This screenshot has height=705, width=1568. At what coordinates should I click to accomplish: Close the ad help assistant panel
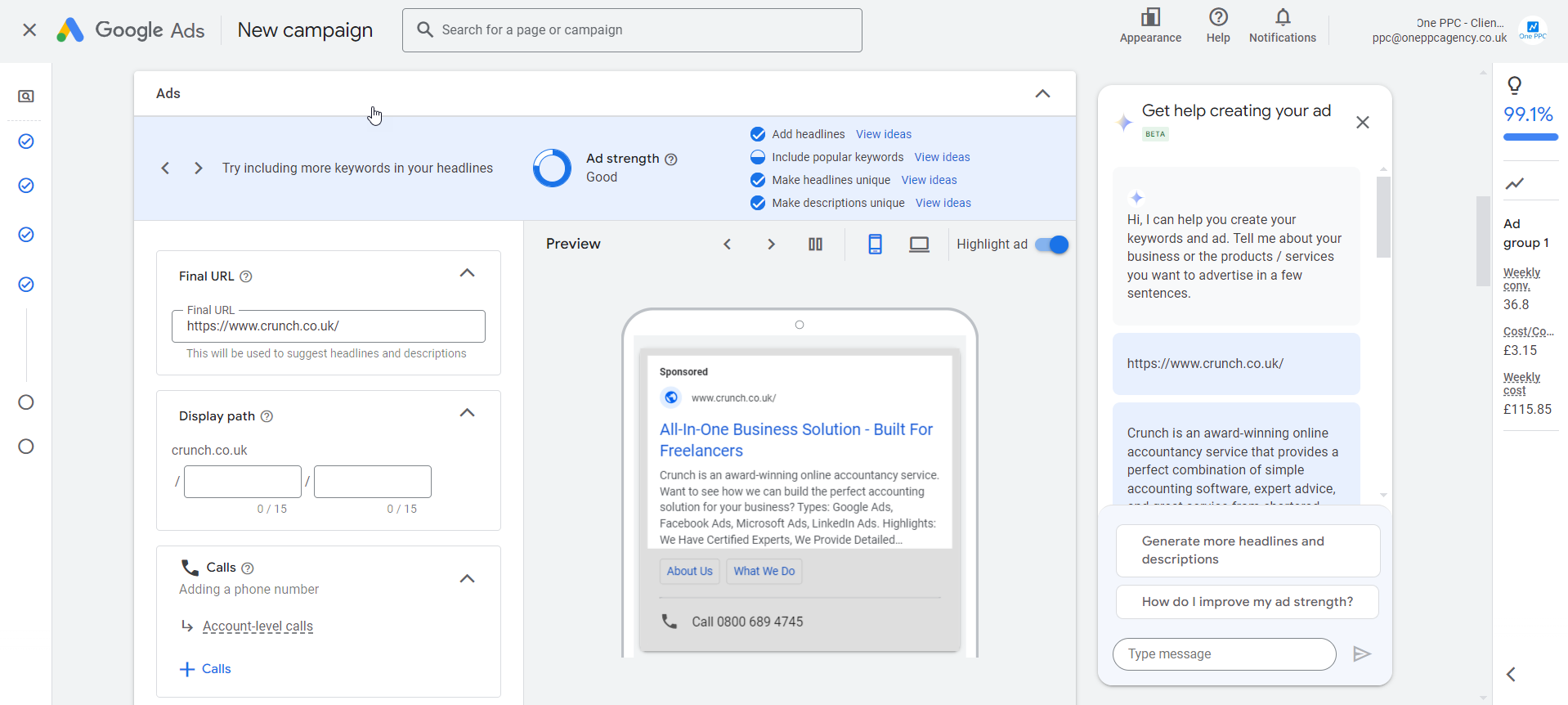tap(1362, 123)
